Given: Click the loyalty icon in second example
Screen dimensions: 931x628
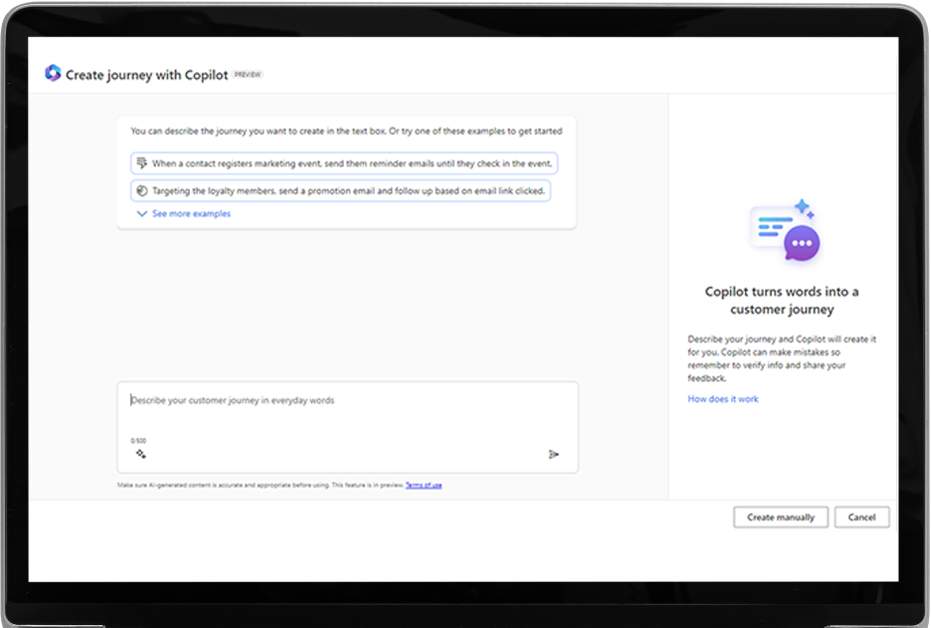Looking at the screenshot, I should (142, 191).
